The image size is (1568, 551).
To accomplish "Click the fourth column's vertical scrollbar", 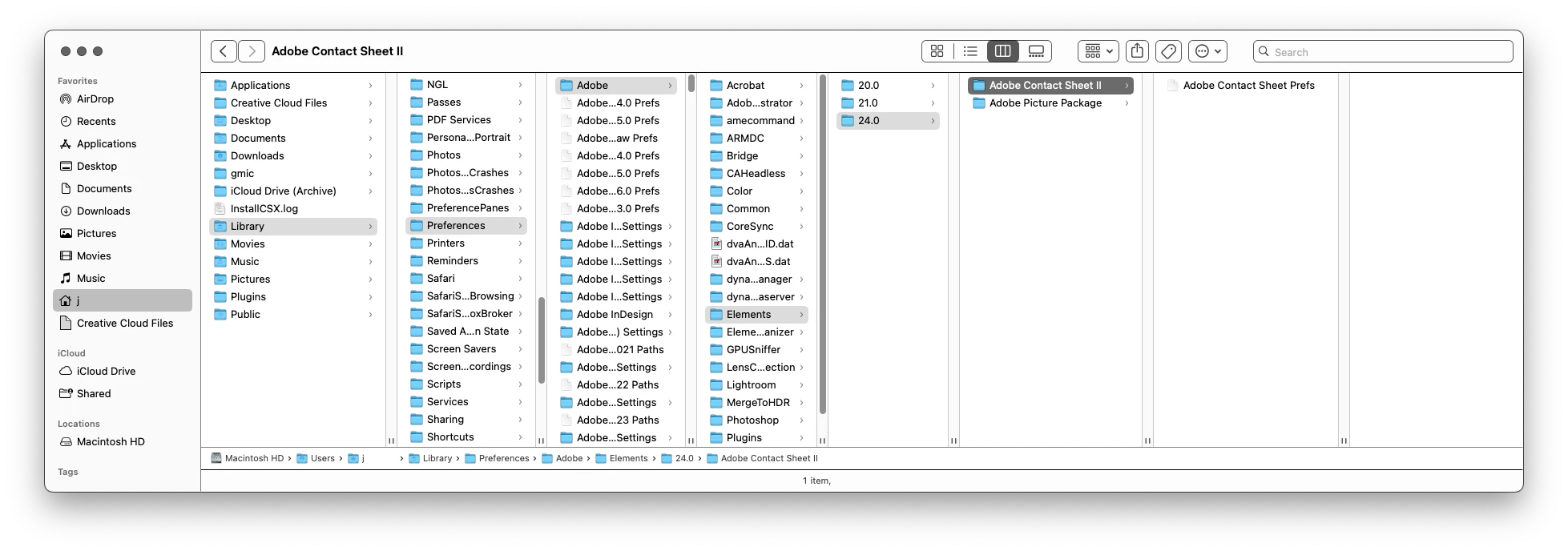I will [823, 244].
